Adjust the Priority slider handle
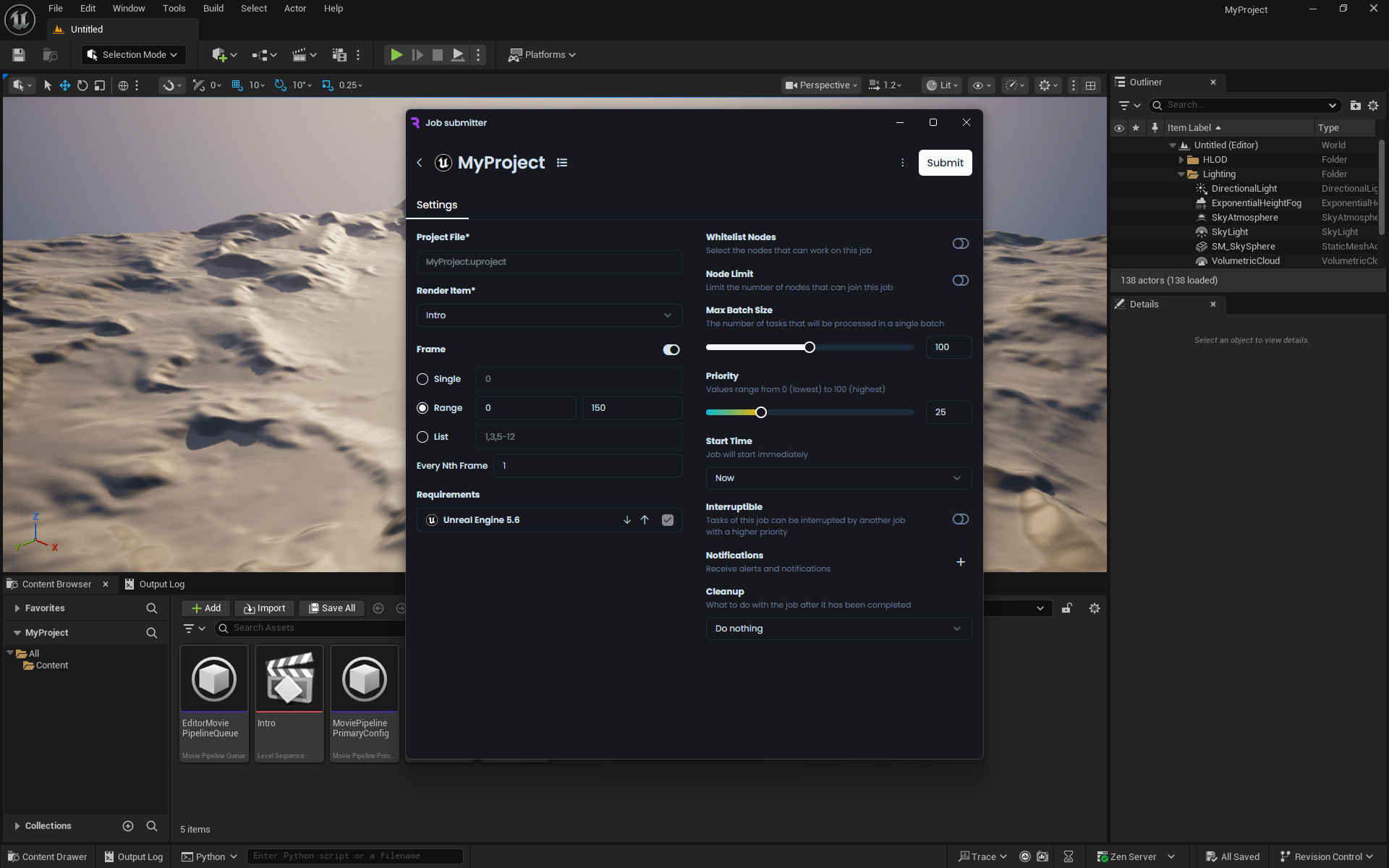This screenshot has width=1389, height=868. tap(761, 412)
